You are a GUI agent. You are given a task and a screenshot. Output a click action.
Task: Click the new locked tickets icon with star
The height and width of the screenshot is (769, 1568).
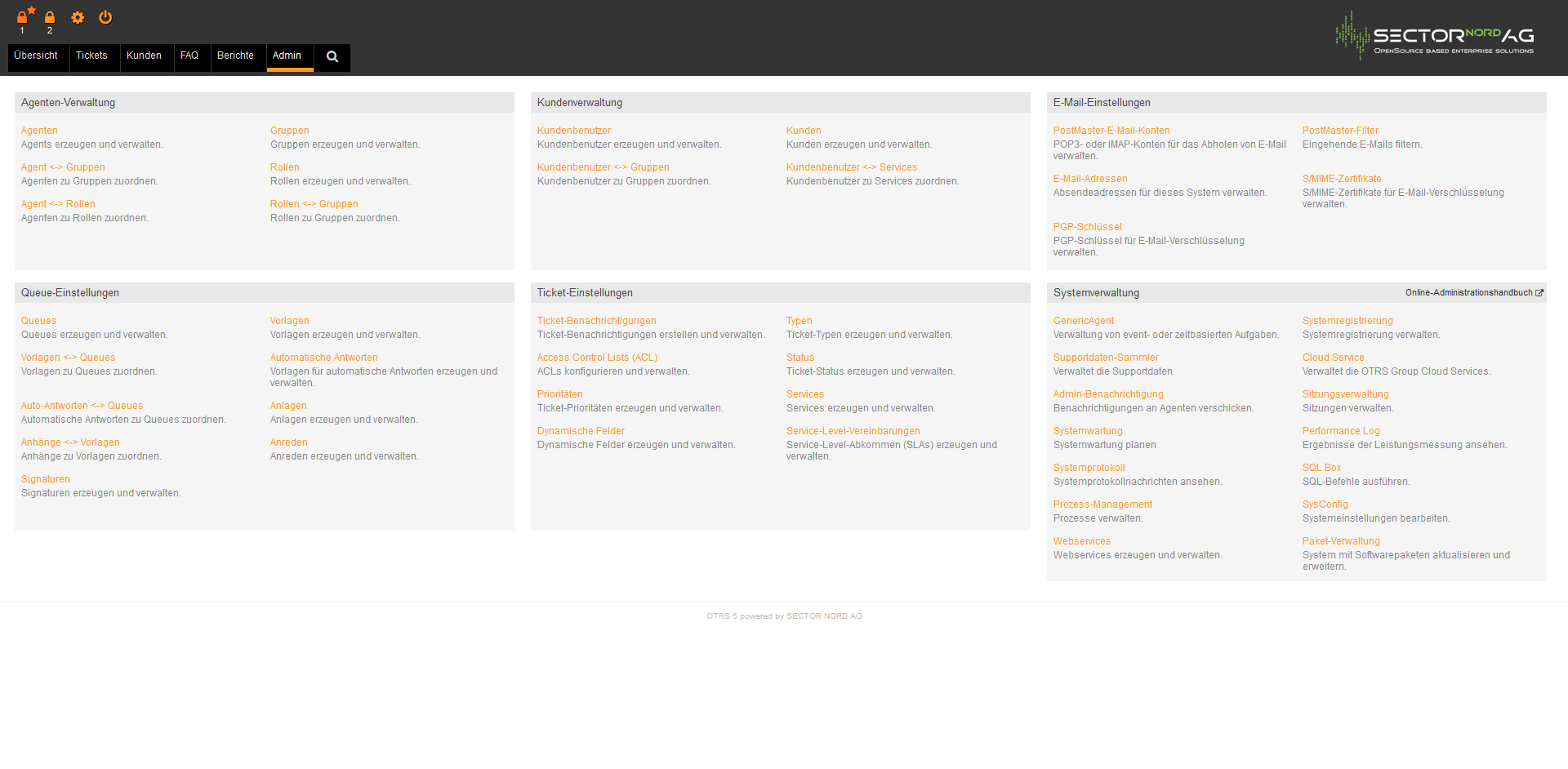point(24,16)
